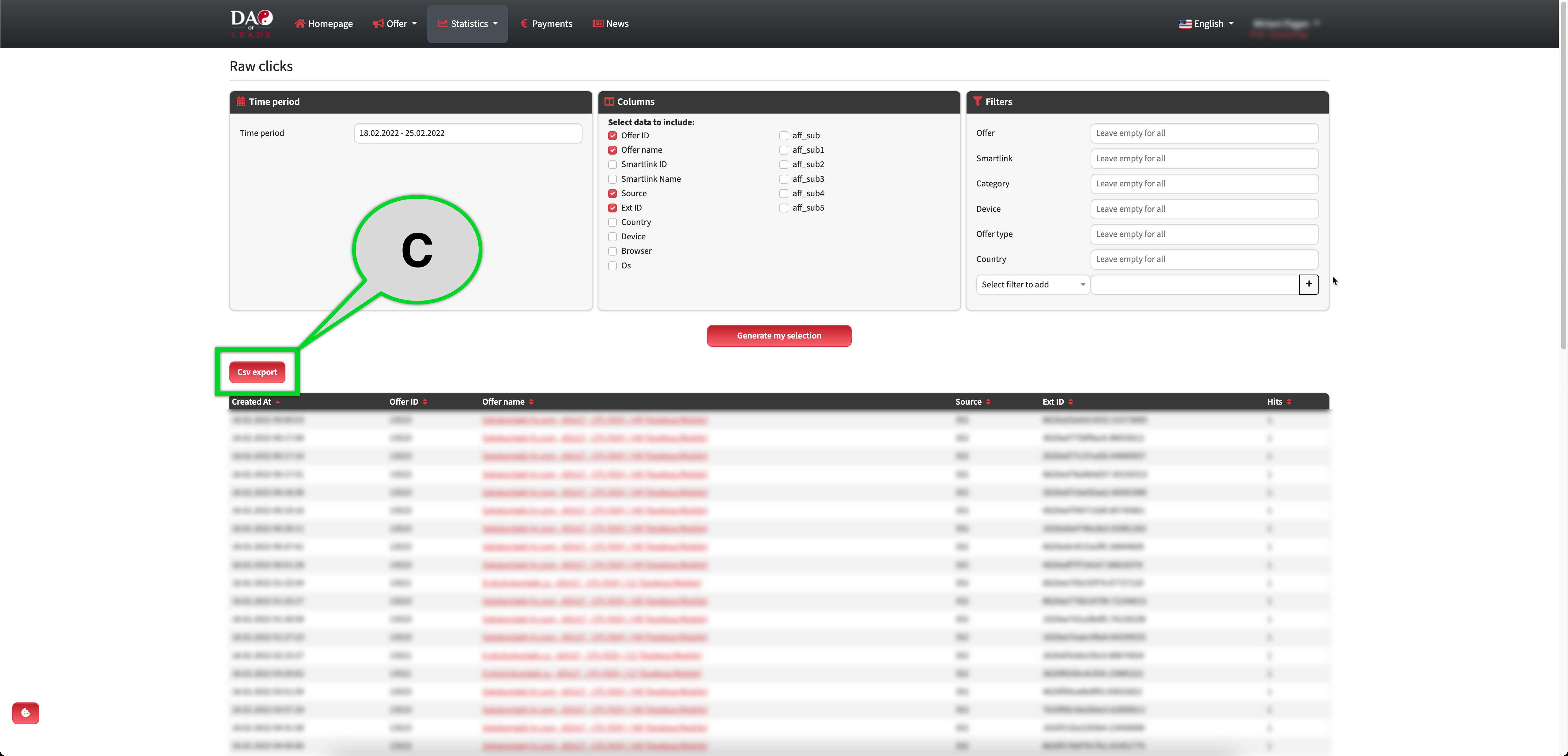Screen dimensions: 1568x756
Task: Uncheck the Offer name checkbox
Action: (x=612, y=150)
